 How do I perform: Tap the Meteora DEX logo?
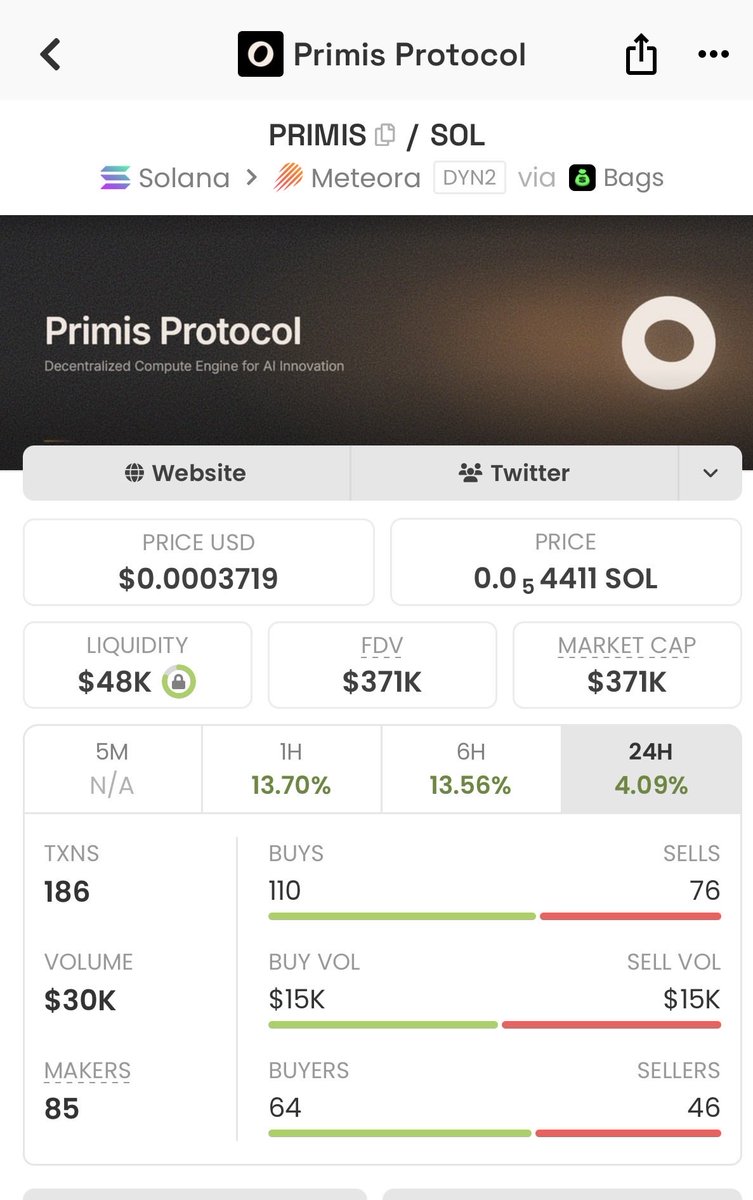coord(289,178)
